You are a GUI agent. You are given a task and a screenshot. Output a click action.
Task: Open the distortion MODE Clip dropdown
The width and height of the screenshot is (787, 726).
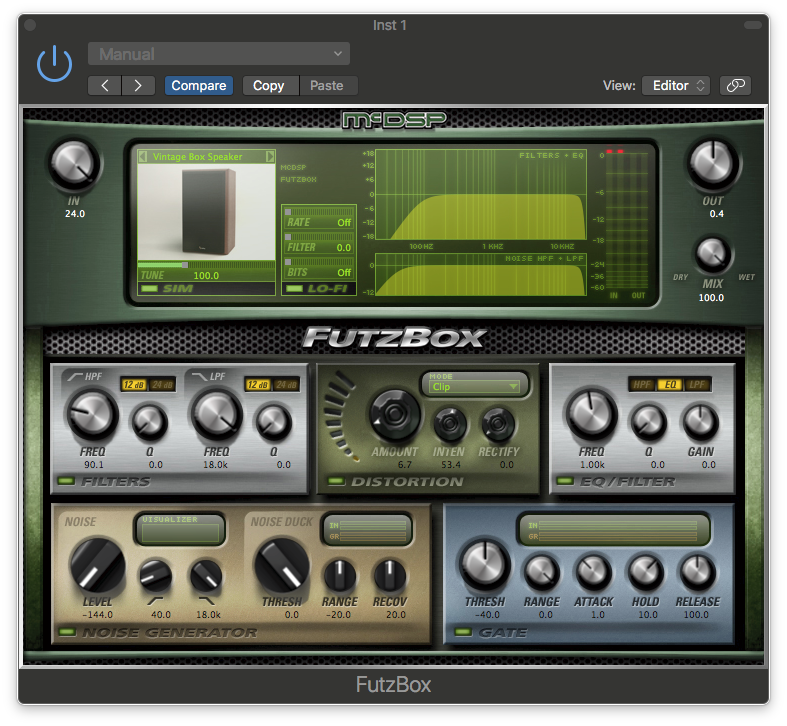(475, 387)
